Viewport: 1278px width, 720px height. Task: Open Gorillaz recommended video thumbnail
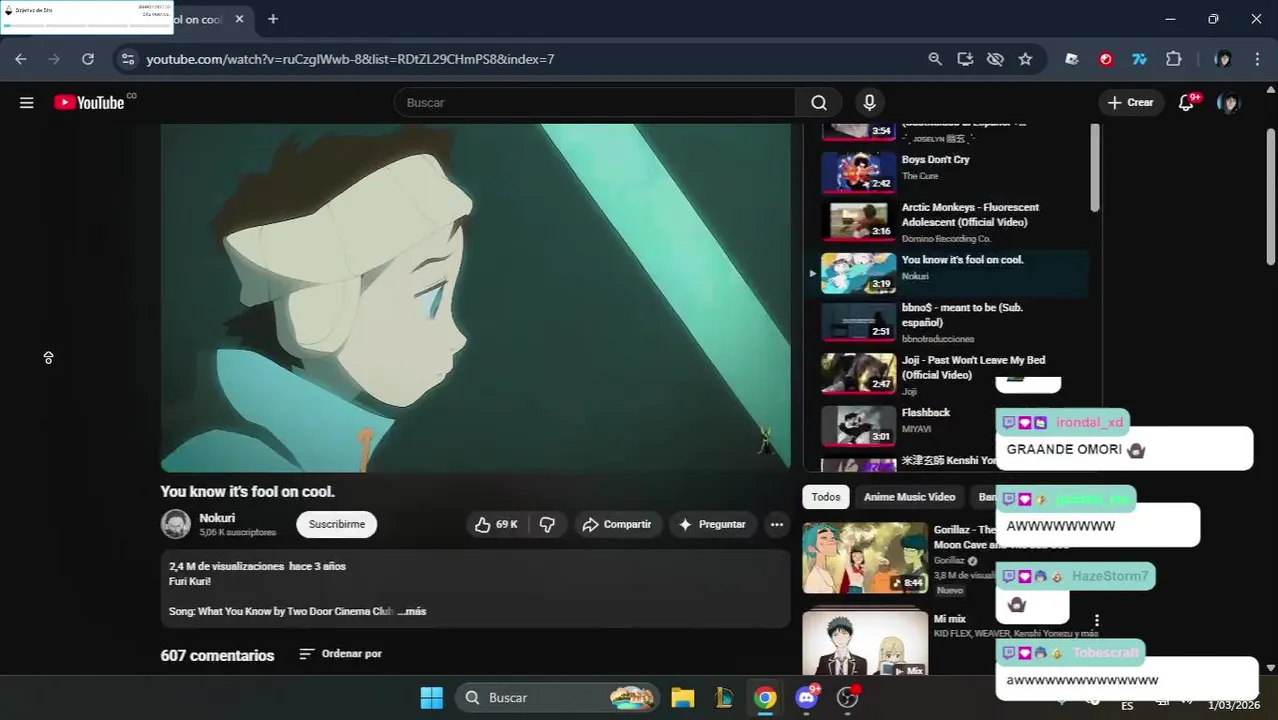point(865,557)
